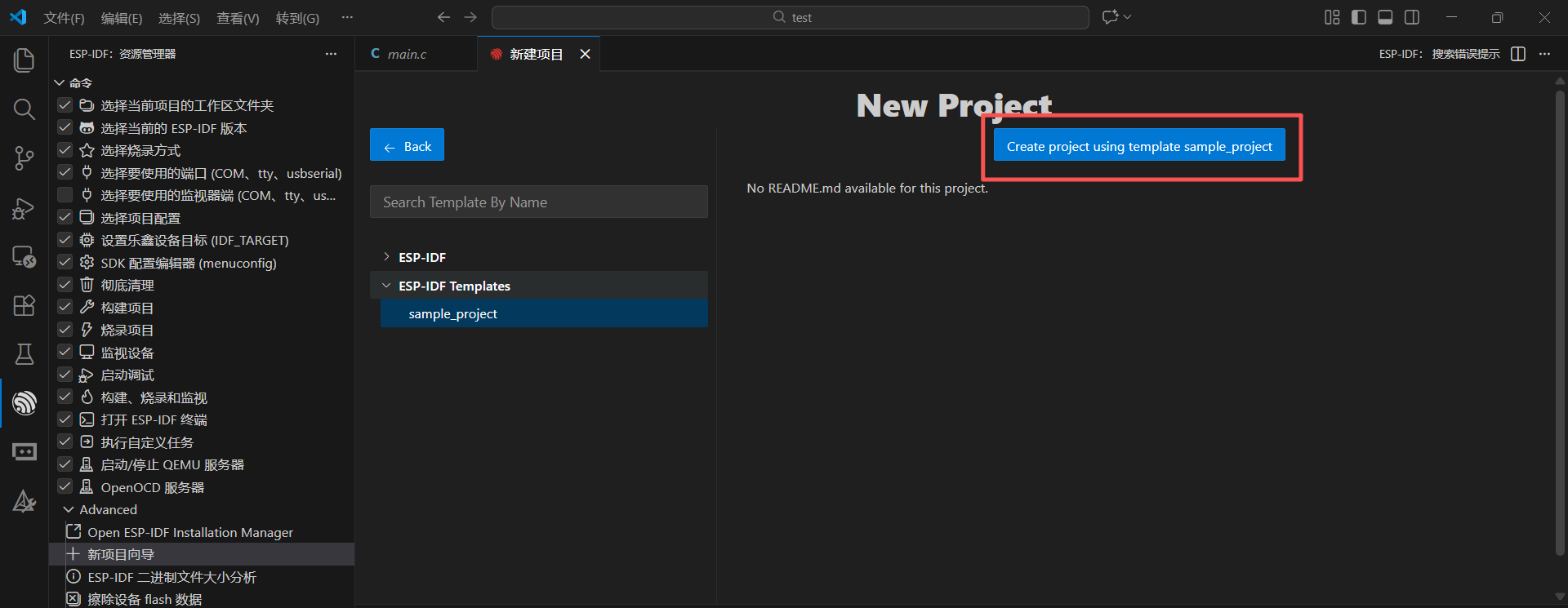Enable checkbox for 选择要使用的监视器端
The width and height of the screenshot is (1568, 608).
click(65, 195)
